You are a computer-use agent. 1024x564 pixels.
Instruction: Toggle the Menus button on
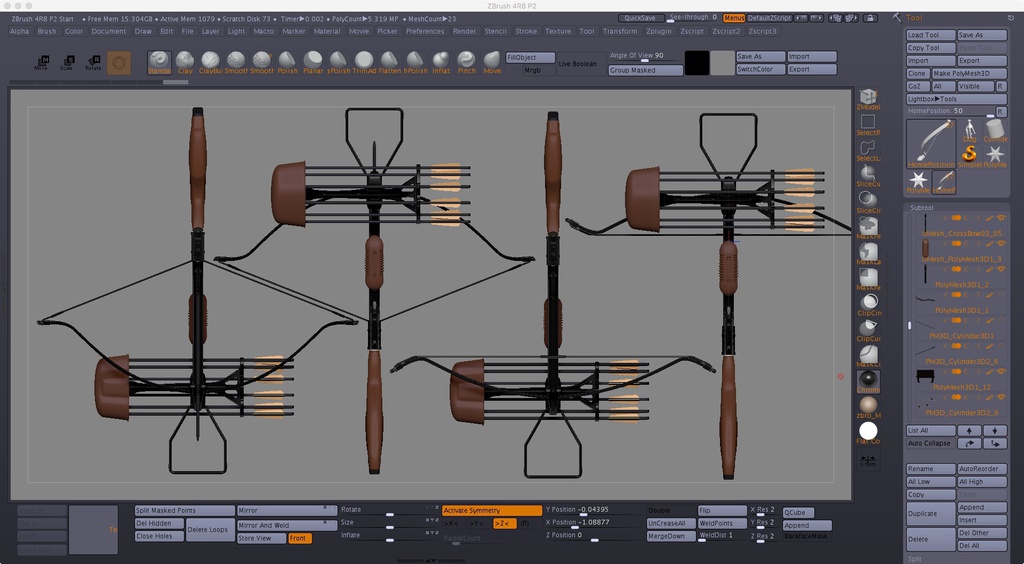[733, 18]
